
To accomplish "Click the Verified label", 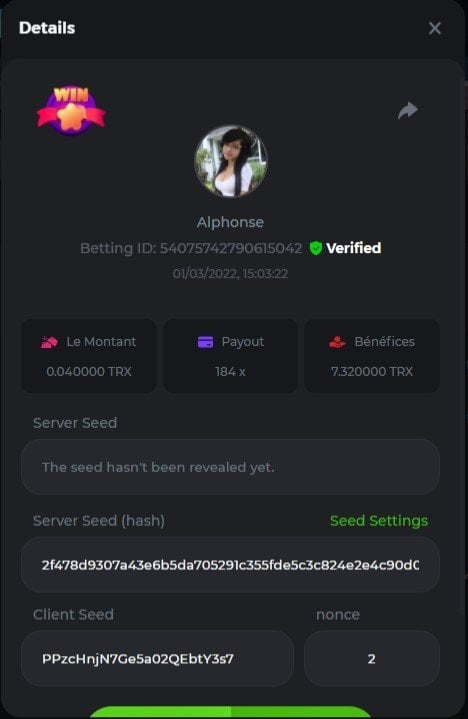I will 353,248.
